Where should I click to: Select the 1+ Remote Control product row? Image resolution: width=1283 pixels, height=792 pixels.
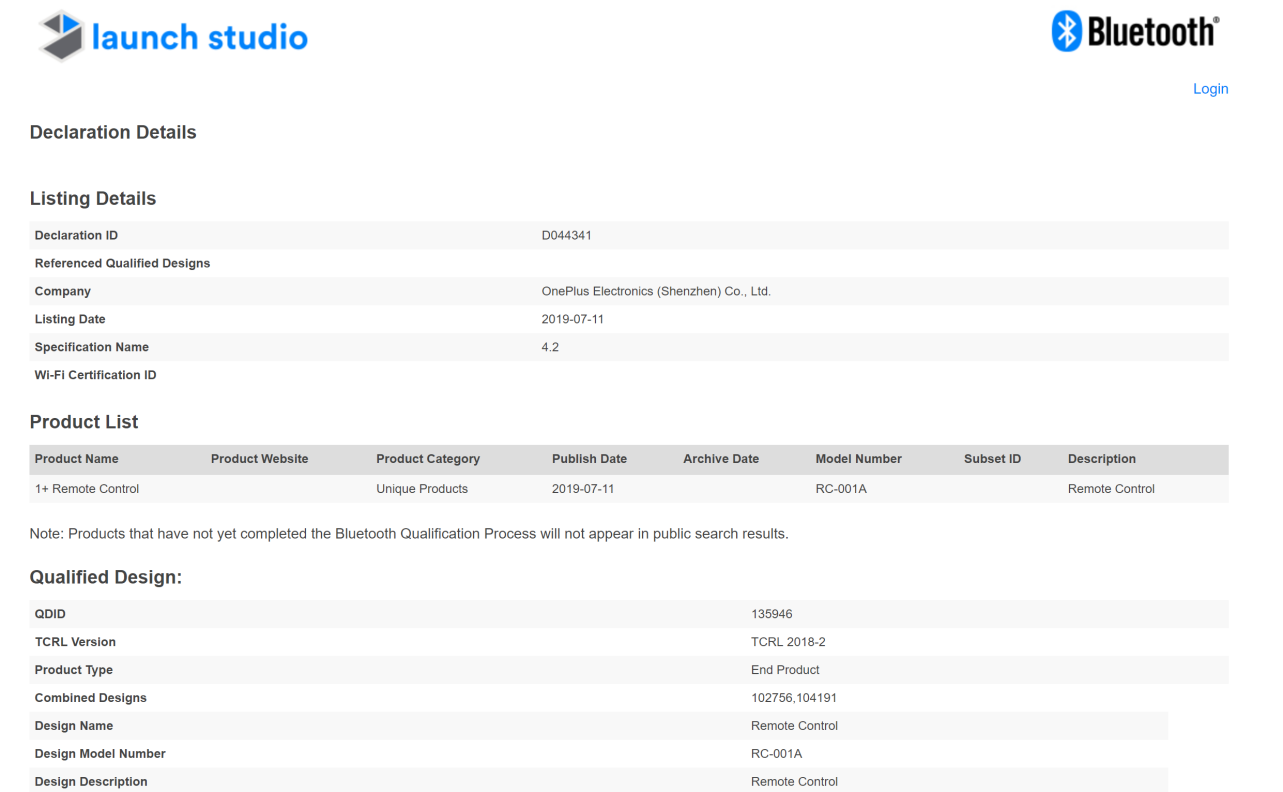[87, 489]
